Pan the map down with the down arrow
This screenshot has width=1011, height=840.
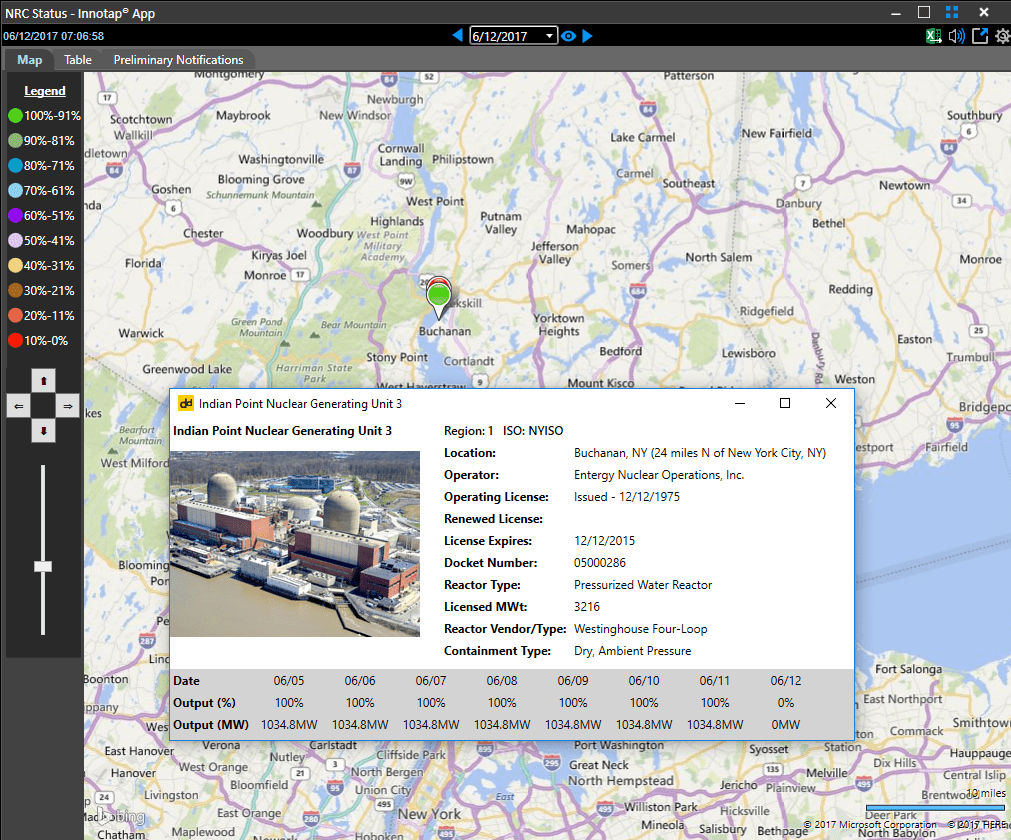click(43, 431)
